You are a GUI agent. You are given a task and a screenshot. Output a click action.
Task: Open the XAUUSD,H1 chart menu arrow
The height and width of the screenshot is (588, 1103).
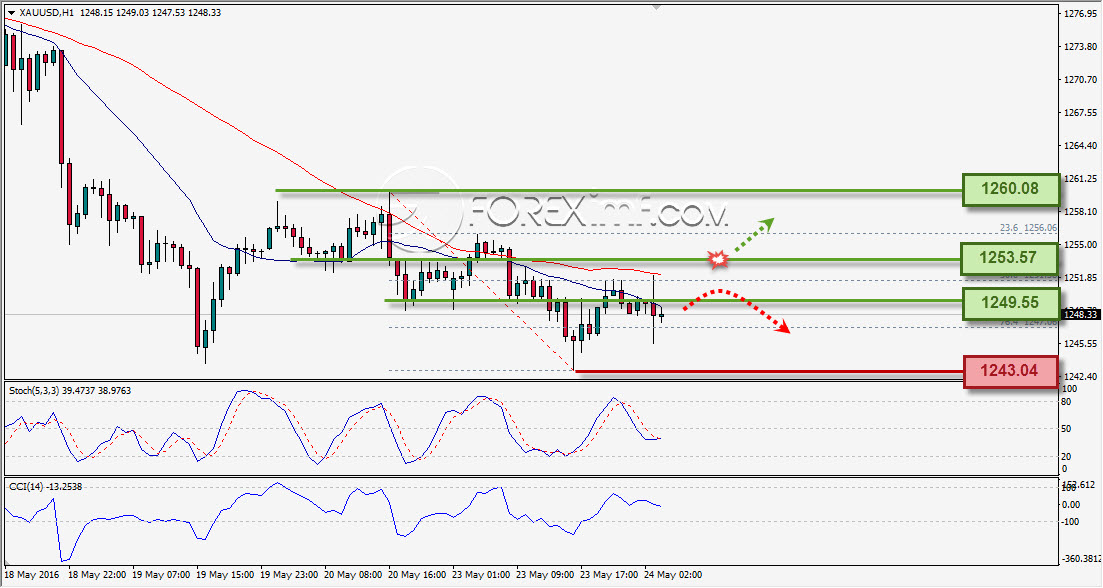point(11,13)
